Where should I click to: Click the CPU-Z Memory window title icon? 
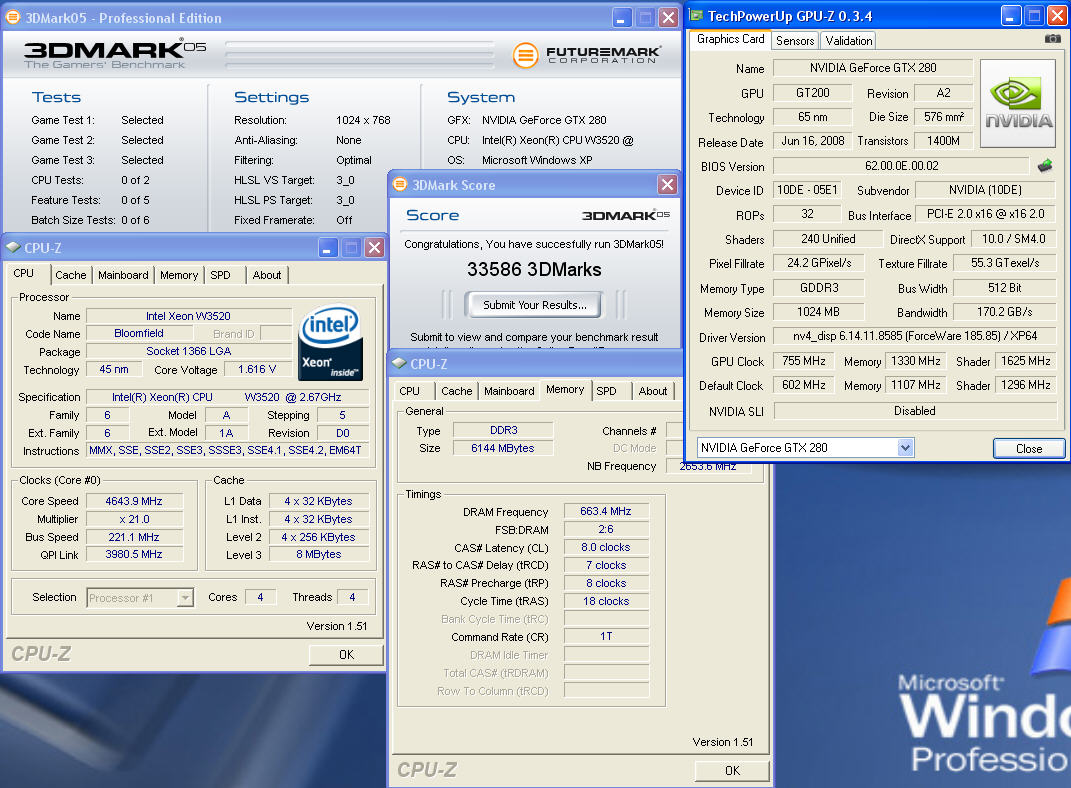(x=400, y=363)
